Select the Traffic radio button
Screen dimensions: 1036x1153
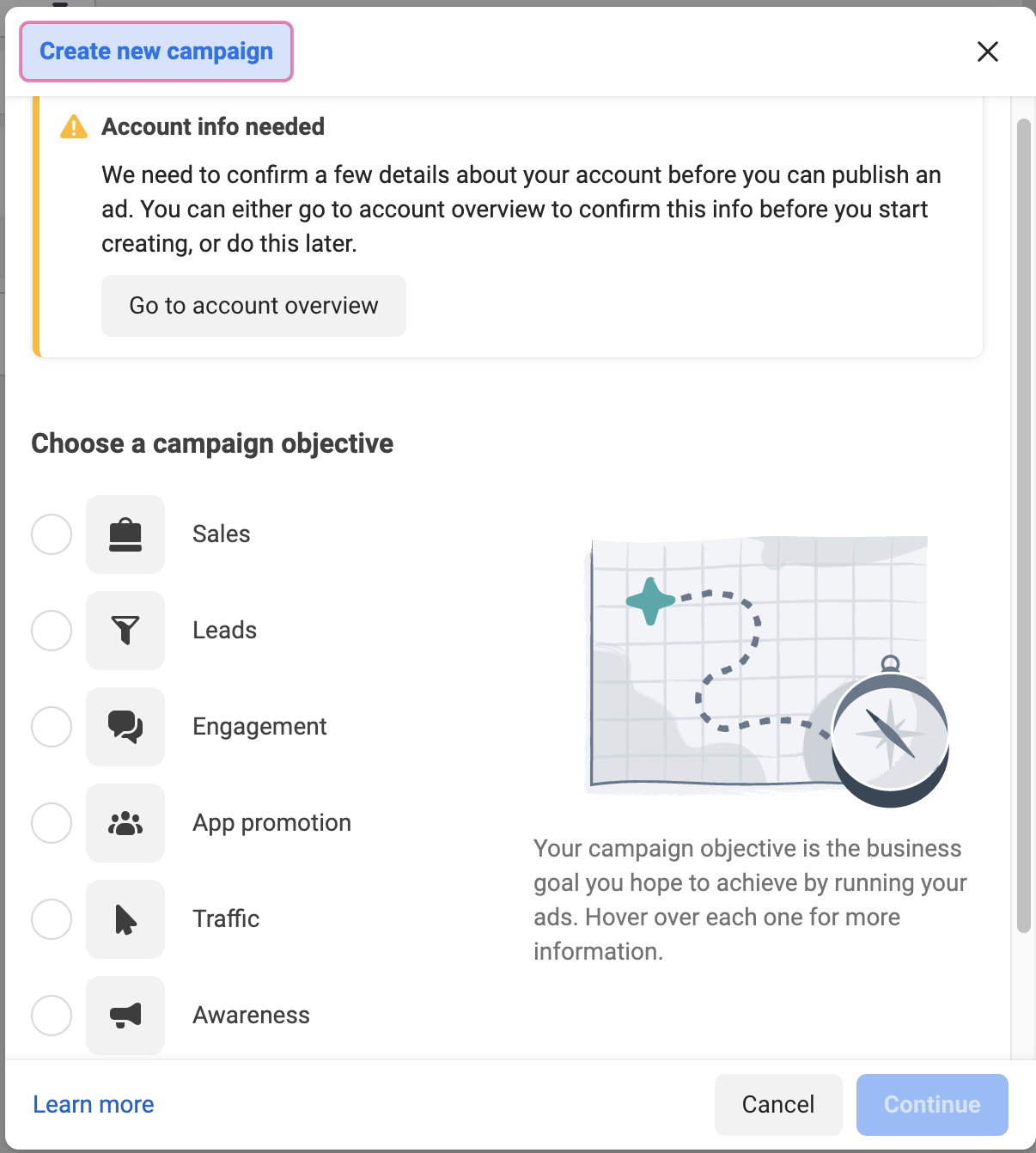click(52, 918)
